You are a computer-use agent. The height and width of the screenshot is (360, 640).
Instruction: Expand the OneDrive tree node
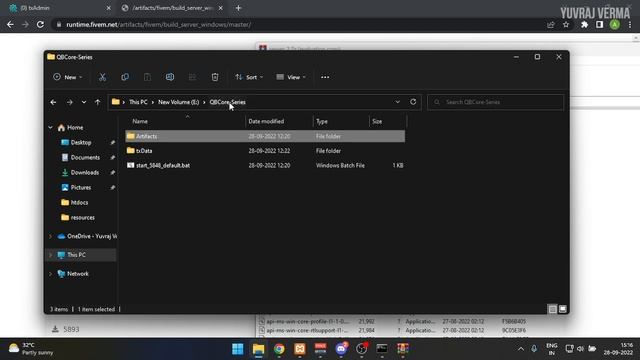click(51, 236)
